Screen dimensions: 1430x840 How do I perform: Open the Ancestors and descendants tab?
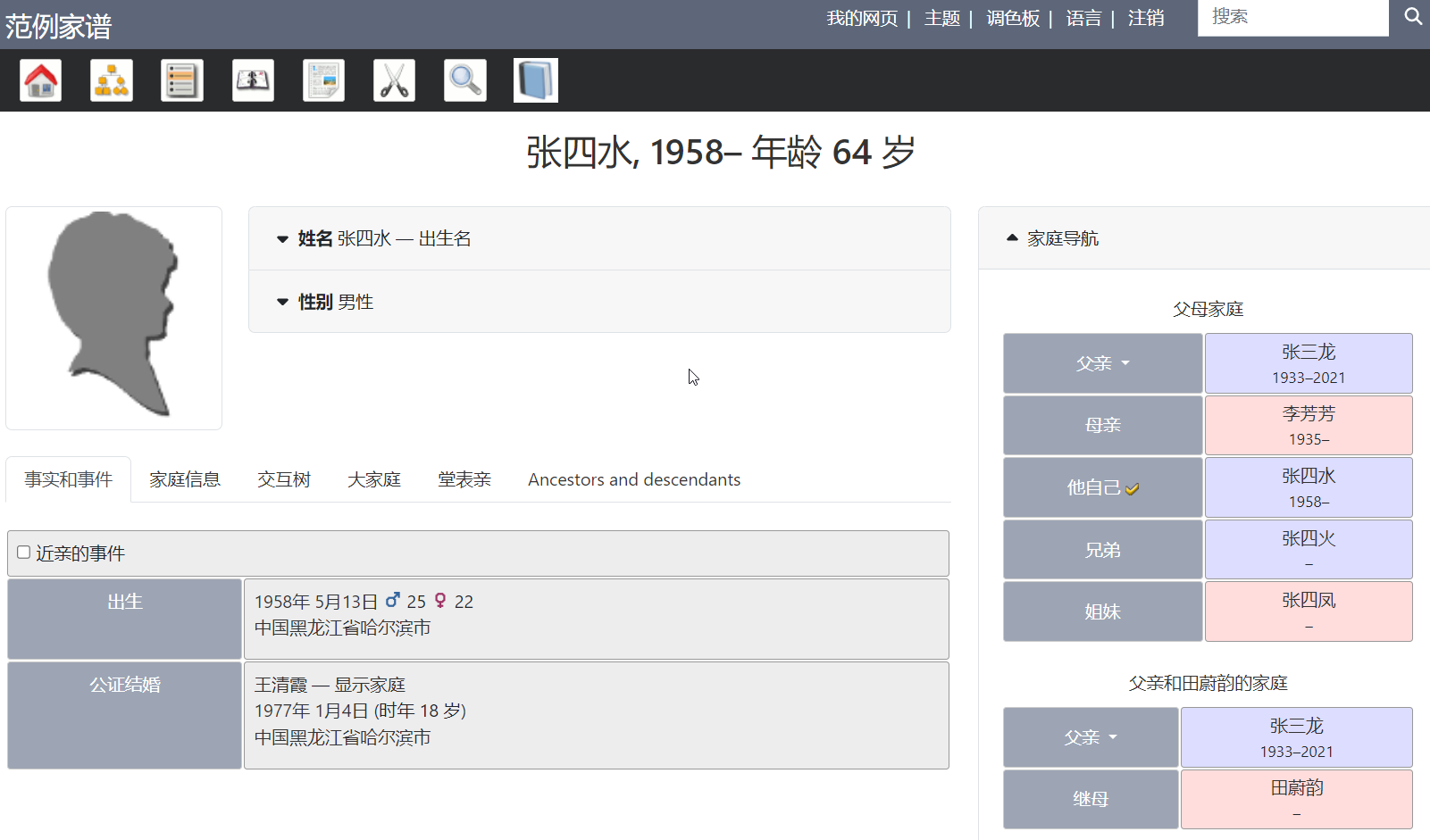pyautogui.click(x=633, y=479)
